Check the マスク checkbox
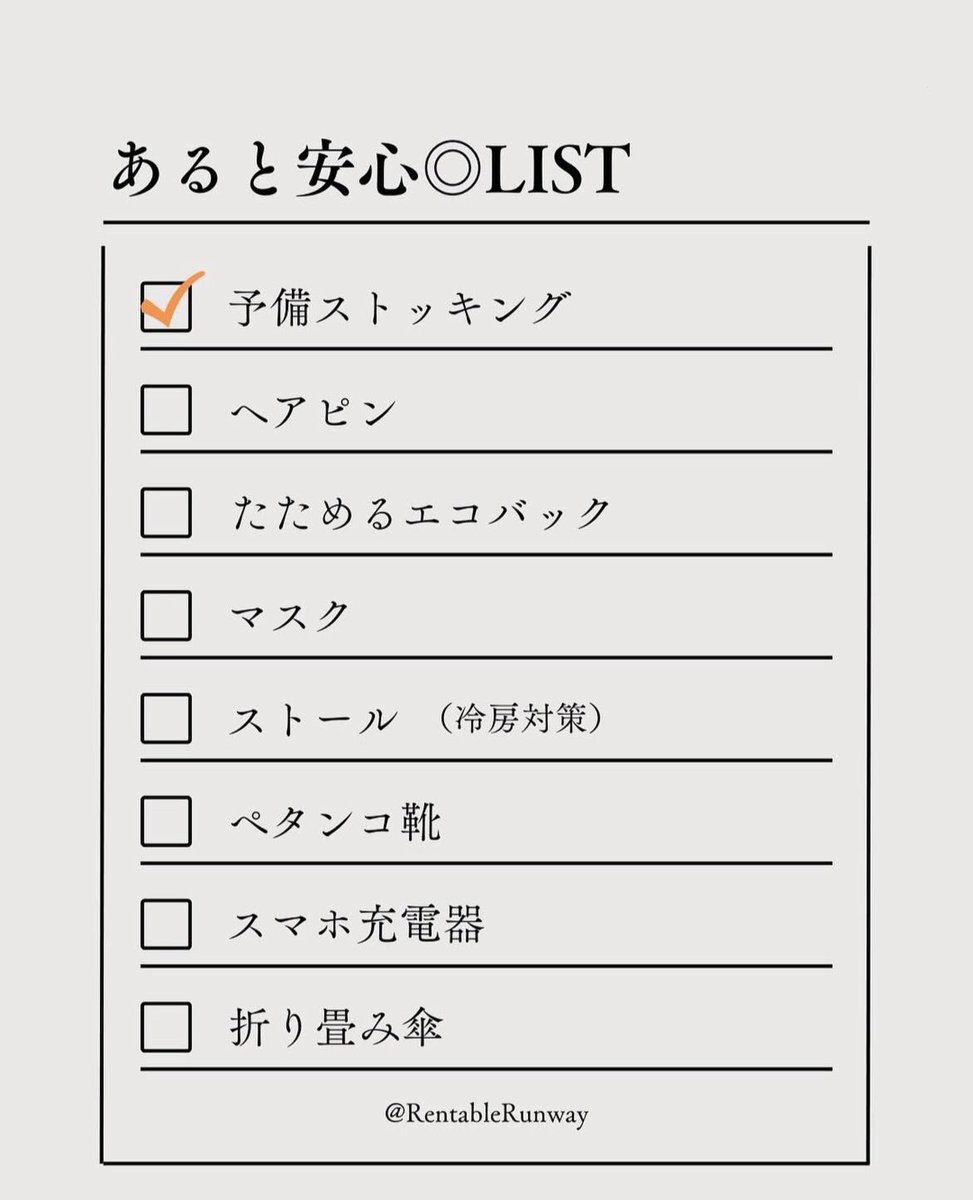This screenshot has width=973, height=1200. click(166, 615)
